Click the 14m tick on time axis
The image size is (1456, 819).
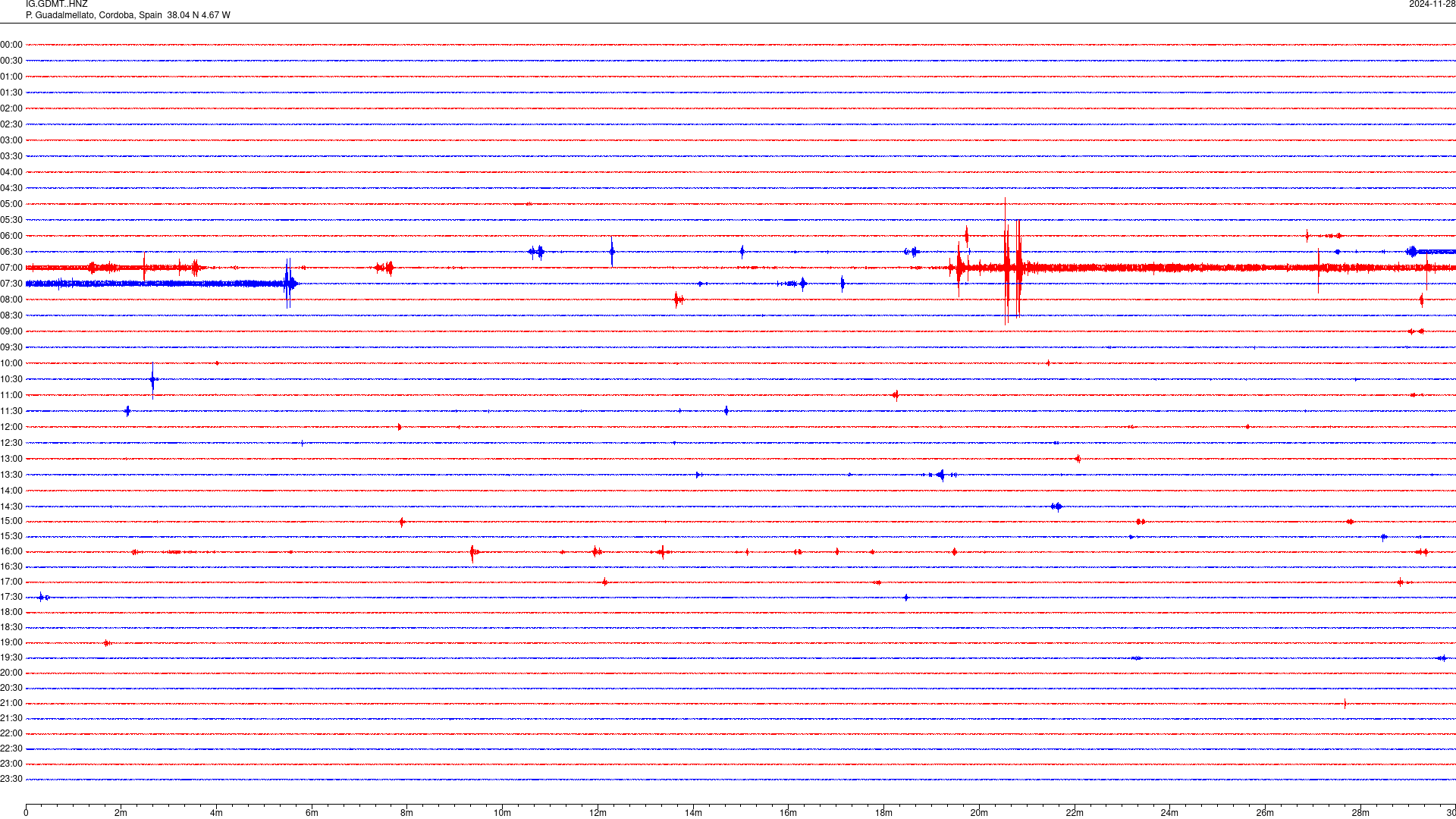click(693, 813)
